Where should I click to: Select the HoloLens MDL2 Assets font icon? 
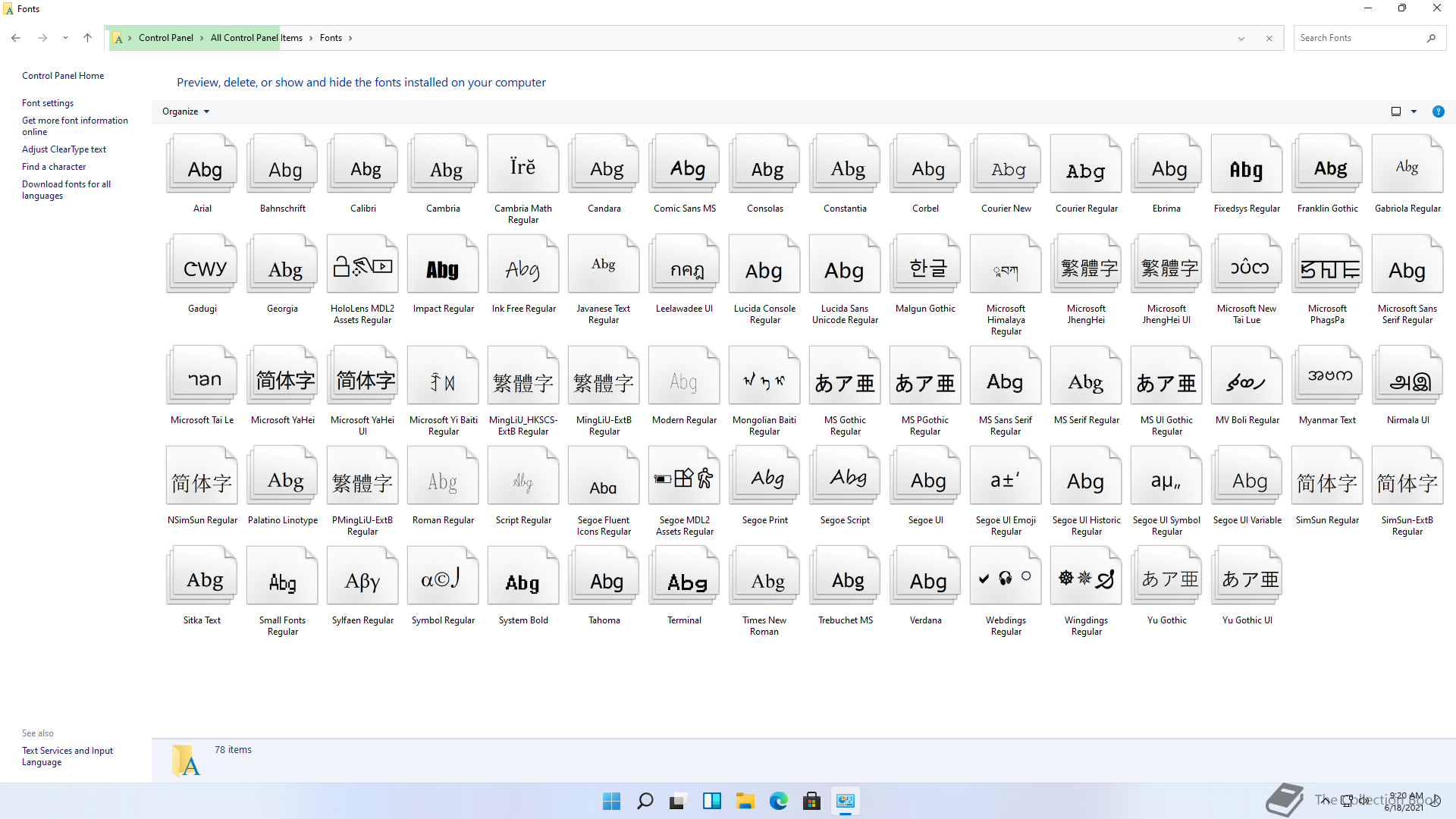[x=362, y=264]
